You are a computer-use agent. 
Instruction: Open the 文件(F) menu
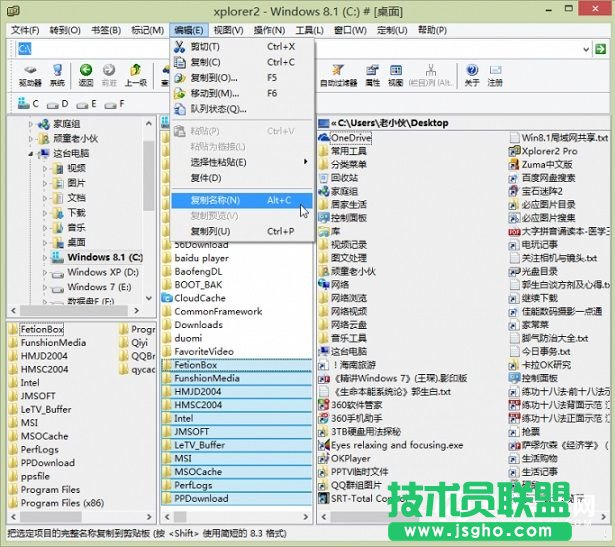coord(25,30)
